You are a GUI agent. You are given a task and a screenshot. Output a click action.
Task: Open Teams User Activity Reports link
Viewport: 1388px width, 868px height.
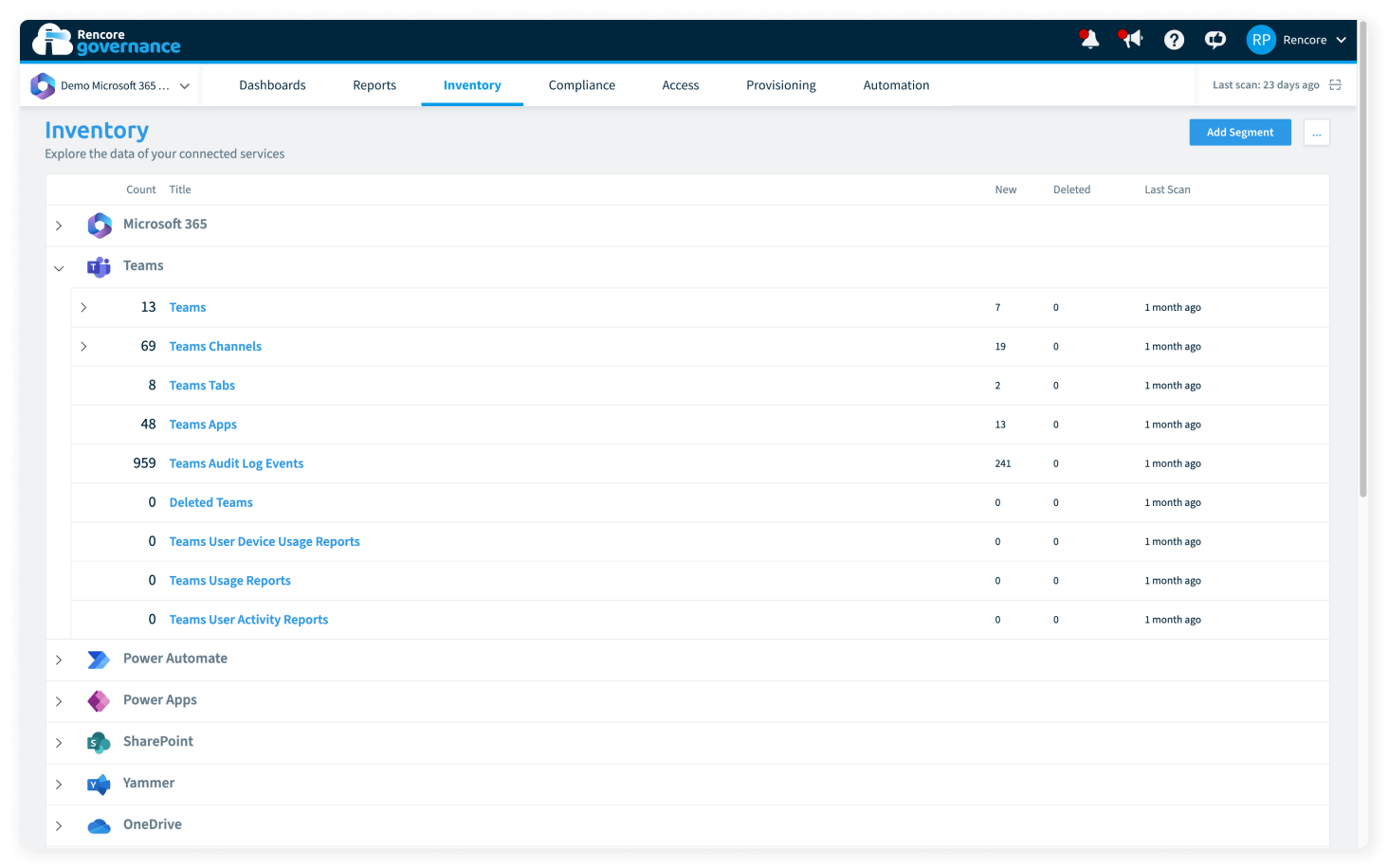click(x=248, y=620)
